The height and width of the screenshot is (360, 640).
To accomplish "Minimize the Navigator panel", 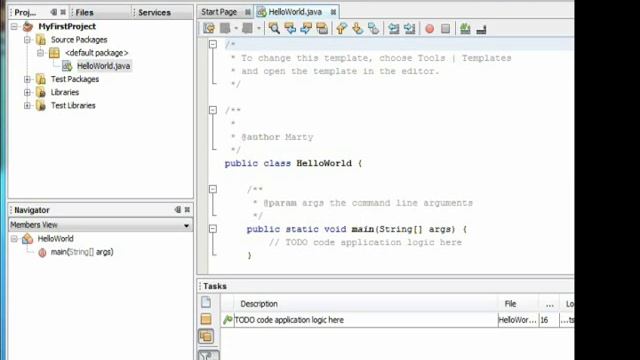I will tap(178, 209).
